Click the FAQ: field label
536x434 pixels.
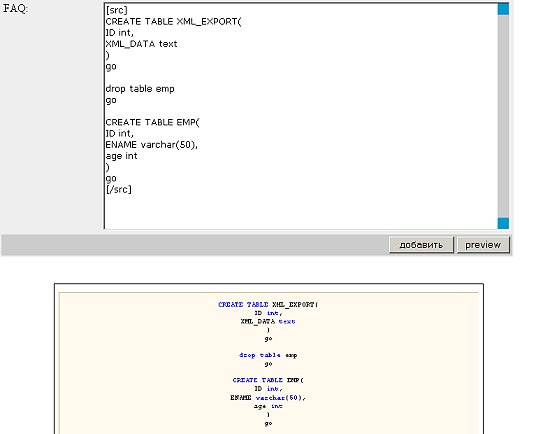click(15, 9)
